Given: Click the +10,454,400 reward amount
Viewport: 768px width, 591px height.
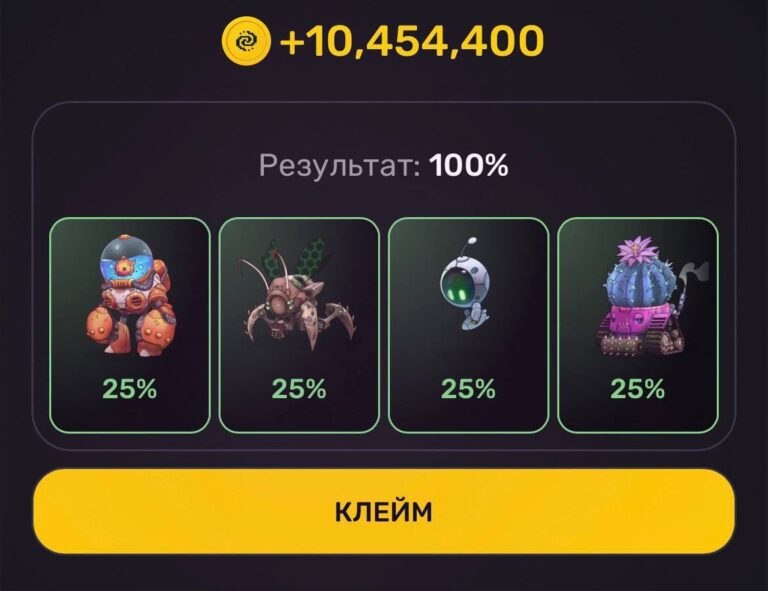Looking at the screenshot, I should pos(411,40).
